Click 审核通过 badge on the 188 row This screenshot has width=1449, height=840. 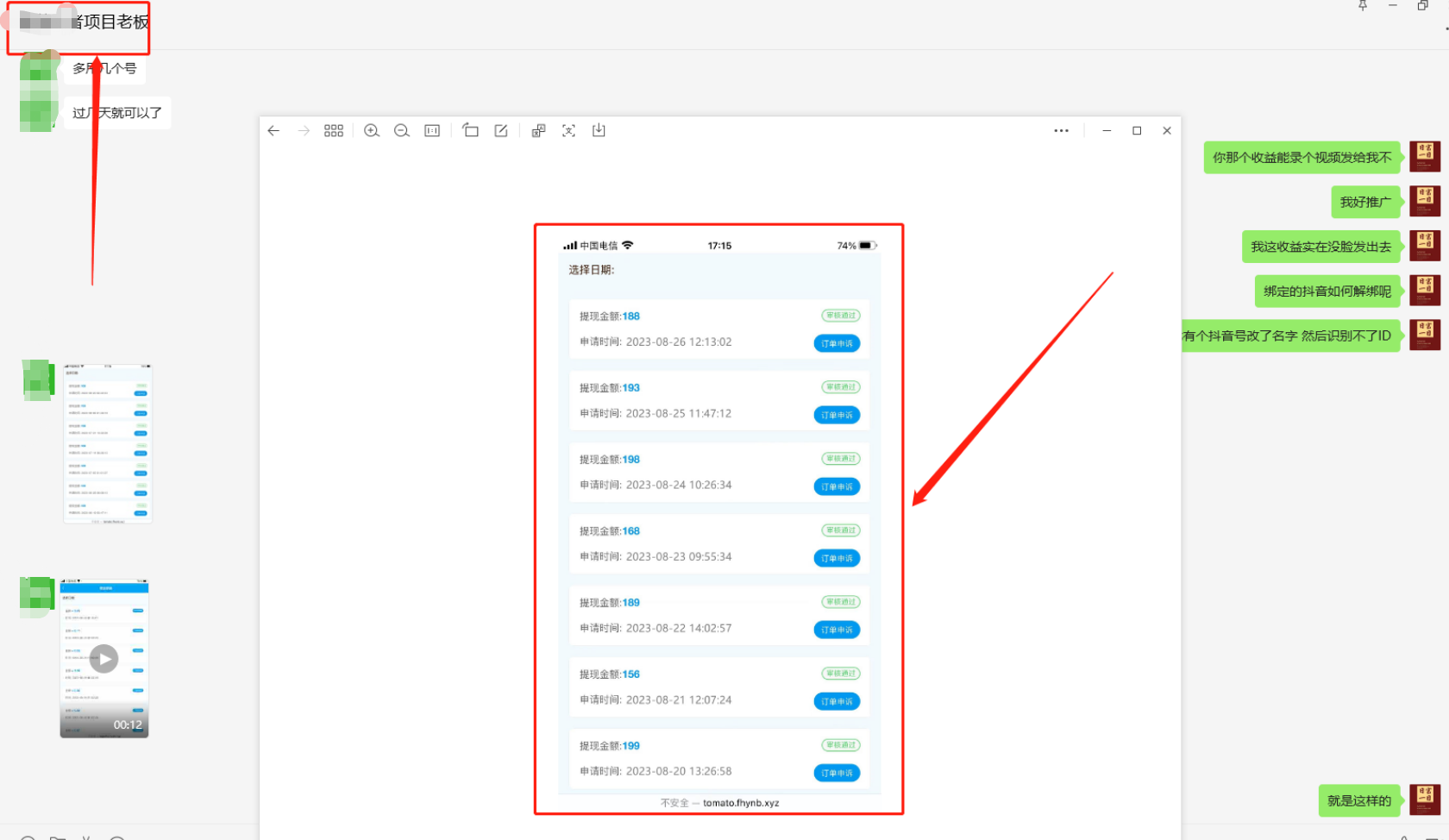coord(841,316)
